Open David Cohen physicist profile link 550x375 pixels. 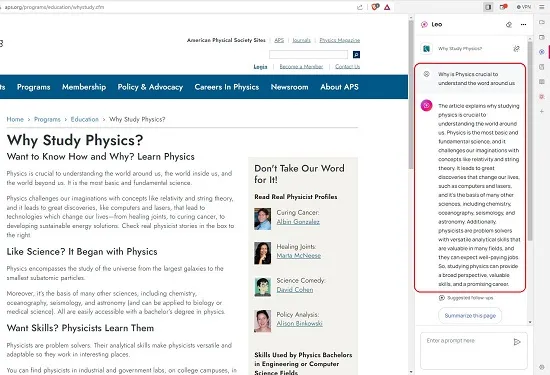coord(295,290)
